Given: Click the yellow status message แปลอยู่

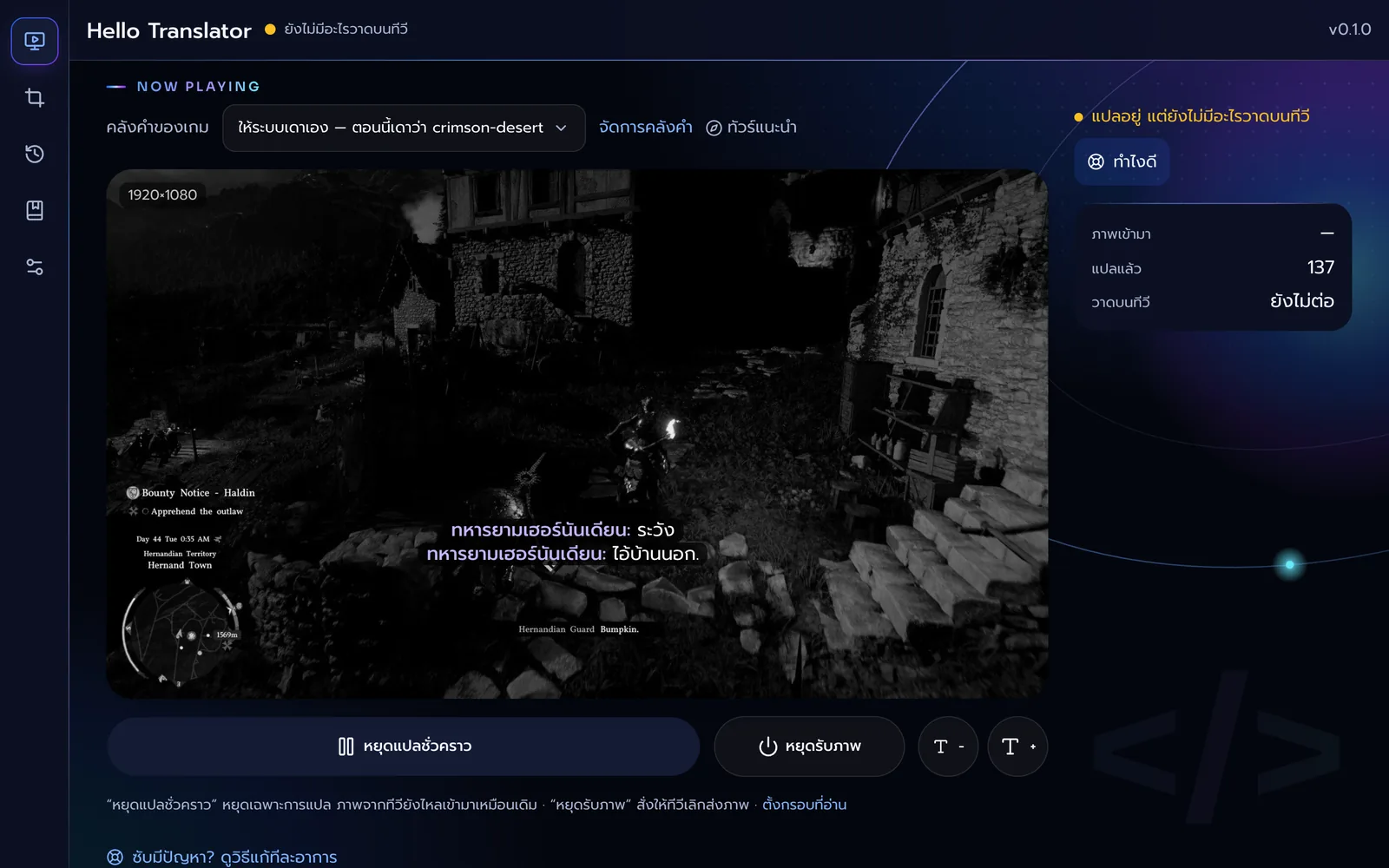Looking at the screenshot, I should (1200, 116).
